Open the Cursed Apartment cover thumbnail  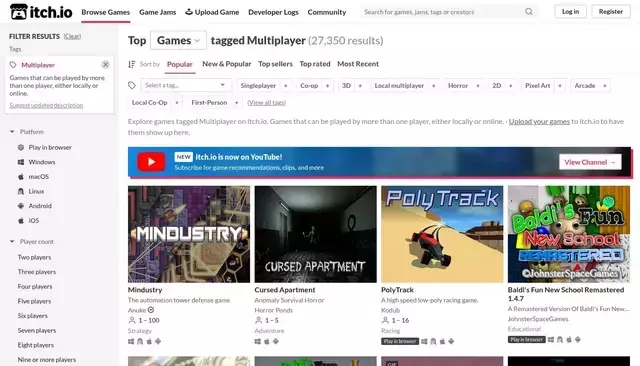click(316, 234)
